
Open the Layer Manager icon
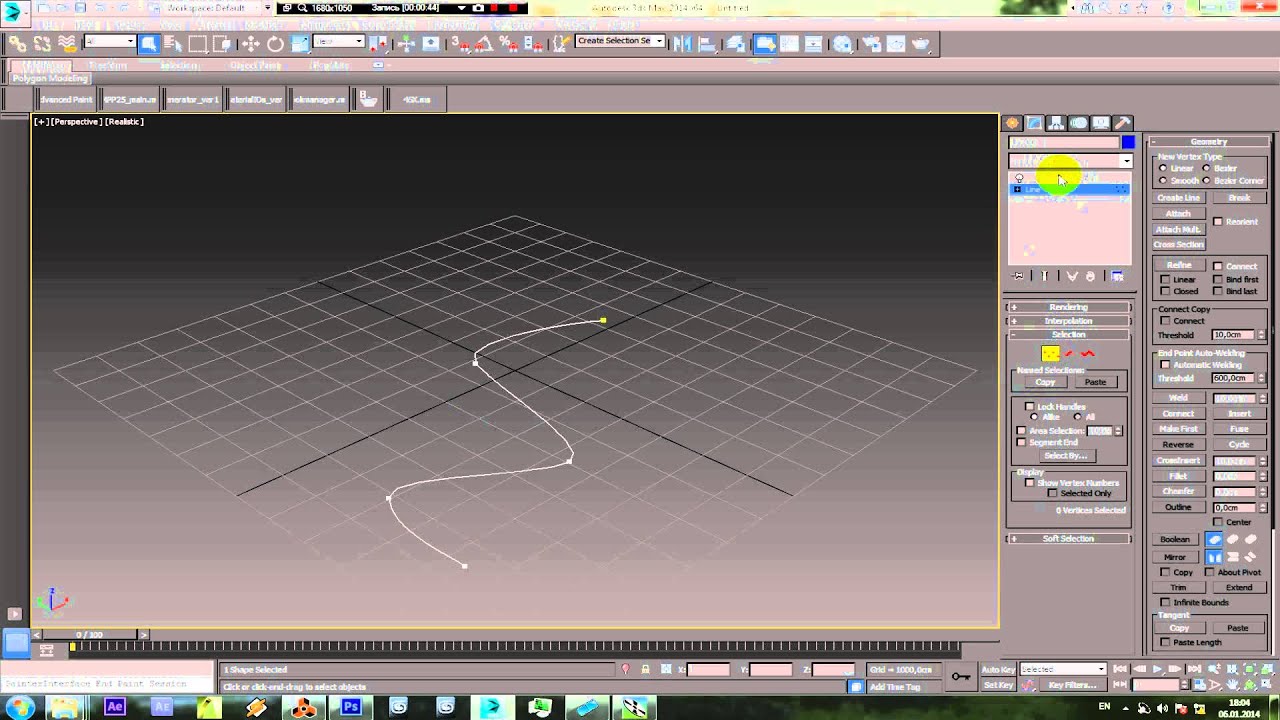(x=736, y=44)
